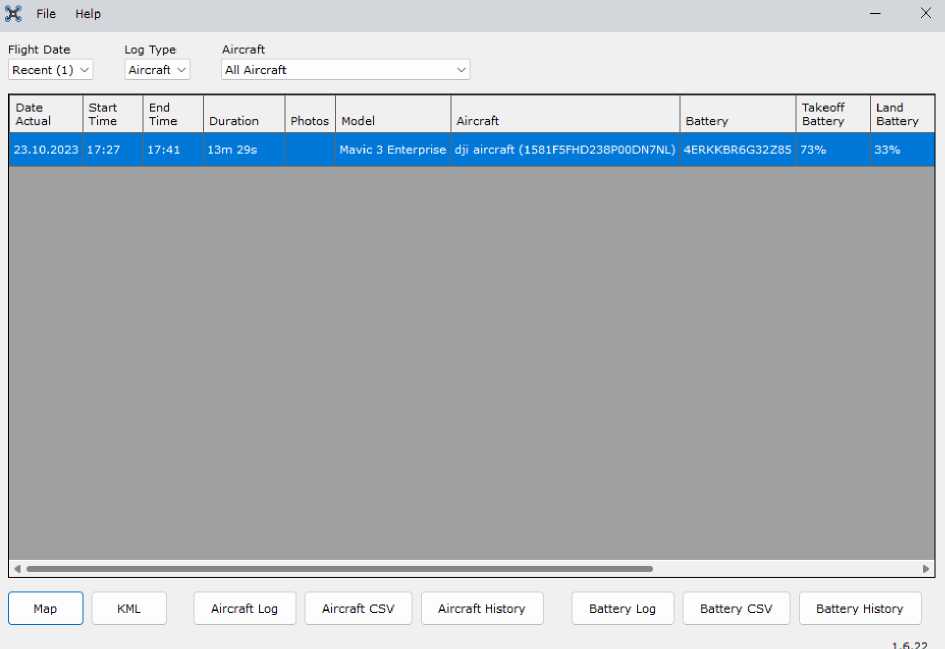Minimize the application window
Screen dimensions: 945x649
click(875, 14)
